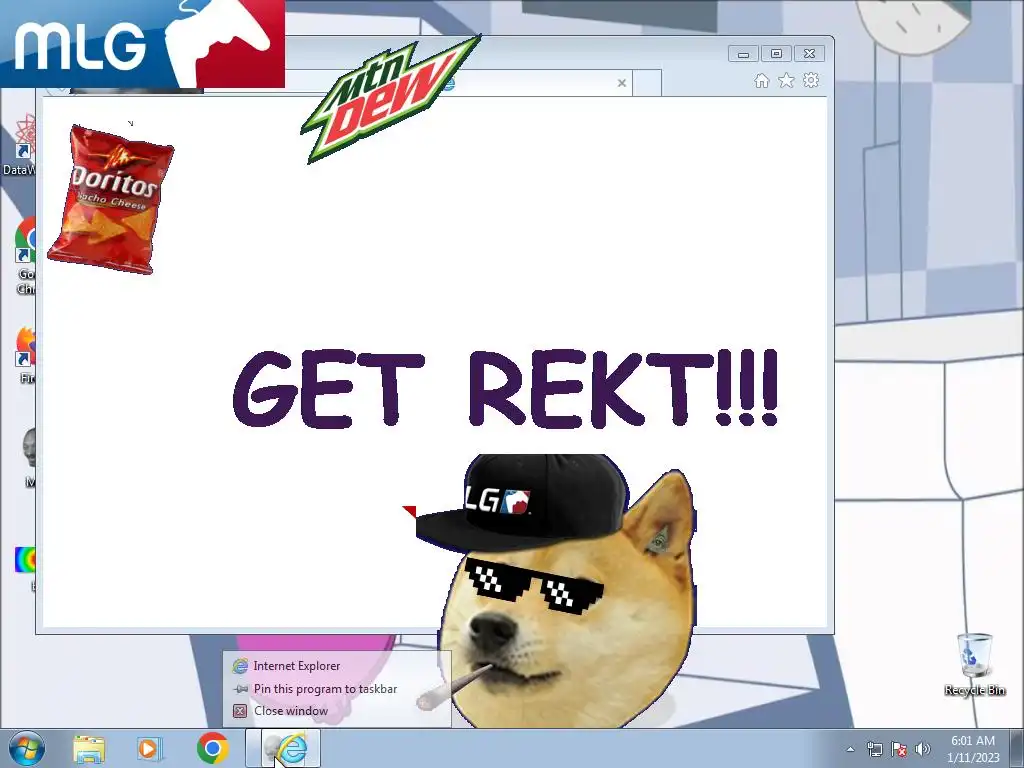Open the Tools gear in Internet Explorer
Image resolution: width=1024 pixels, height=768 pixels.
[x=811, y=80]
